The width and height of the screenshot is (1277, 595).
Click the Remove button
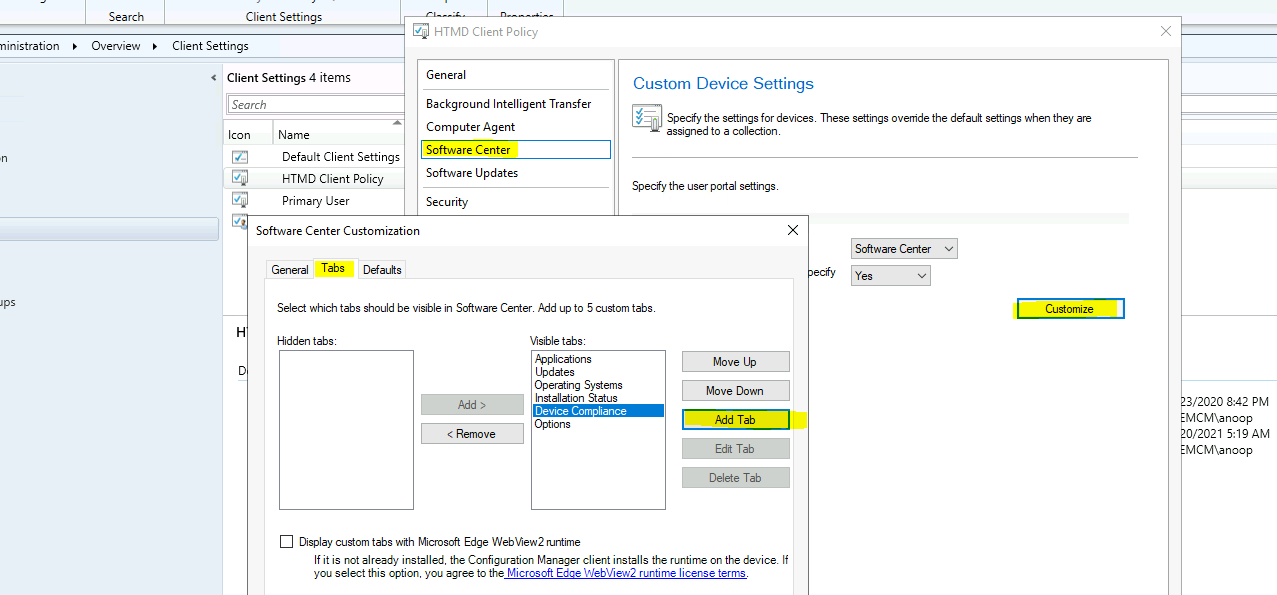click(472, 434)
